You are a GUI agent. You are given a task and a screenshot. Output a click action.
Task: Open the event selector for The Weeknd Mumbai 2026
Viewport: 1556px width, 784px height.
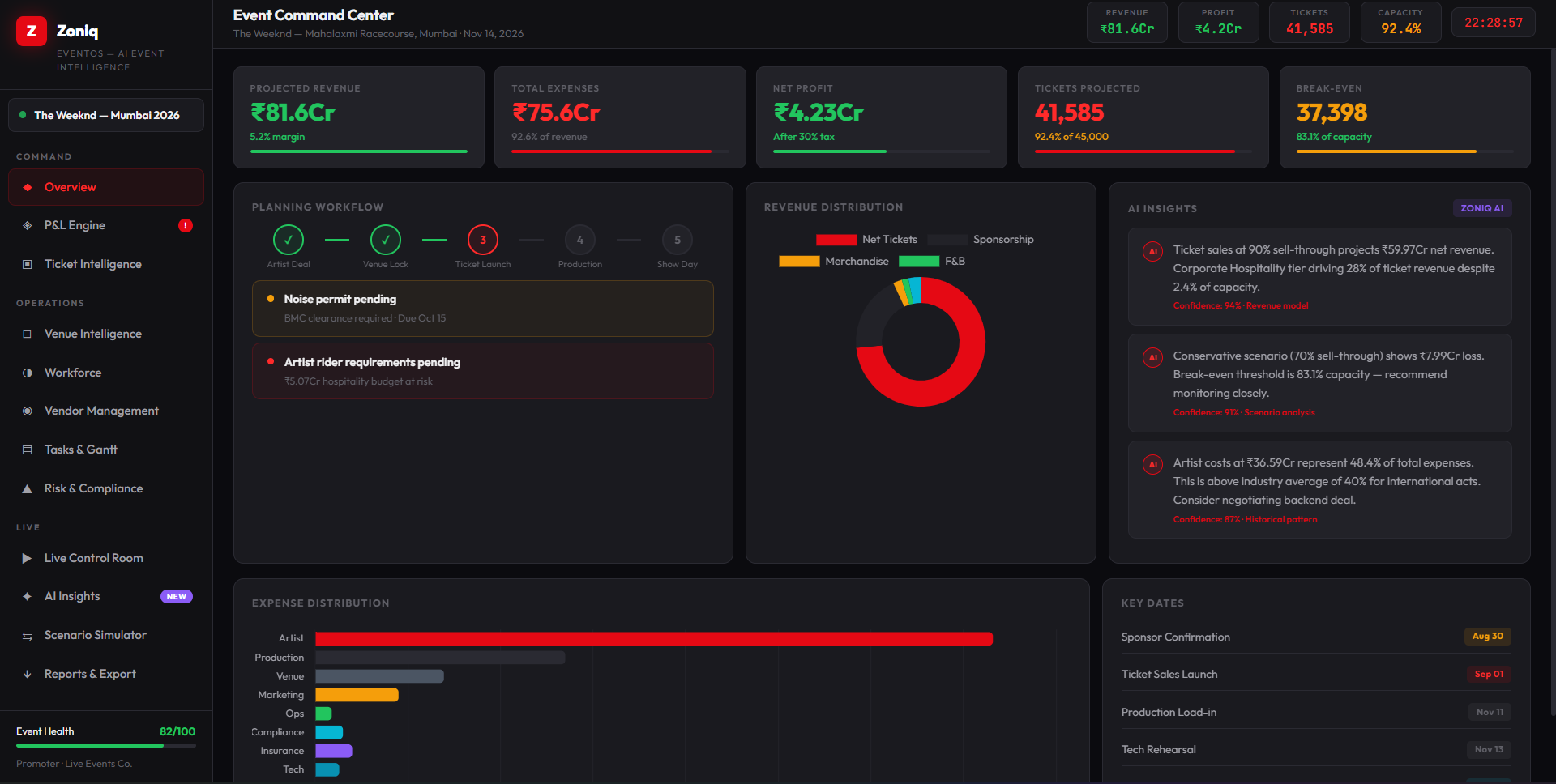(105, 115)
